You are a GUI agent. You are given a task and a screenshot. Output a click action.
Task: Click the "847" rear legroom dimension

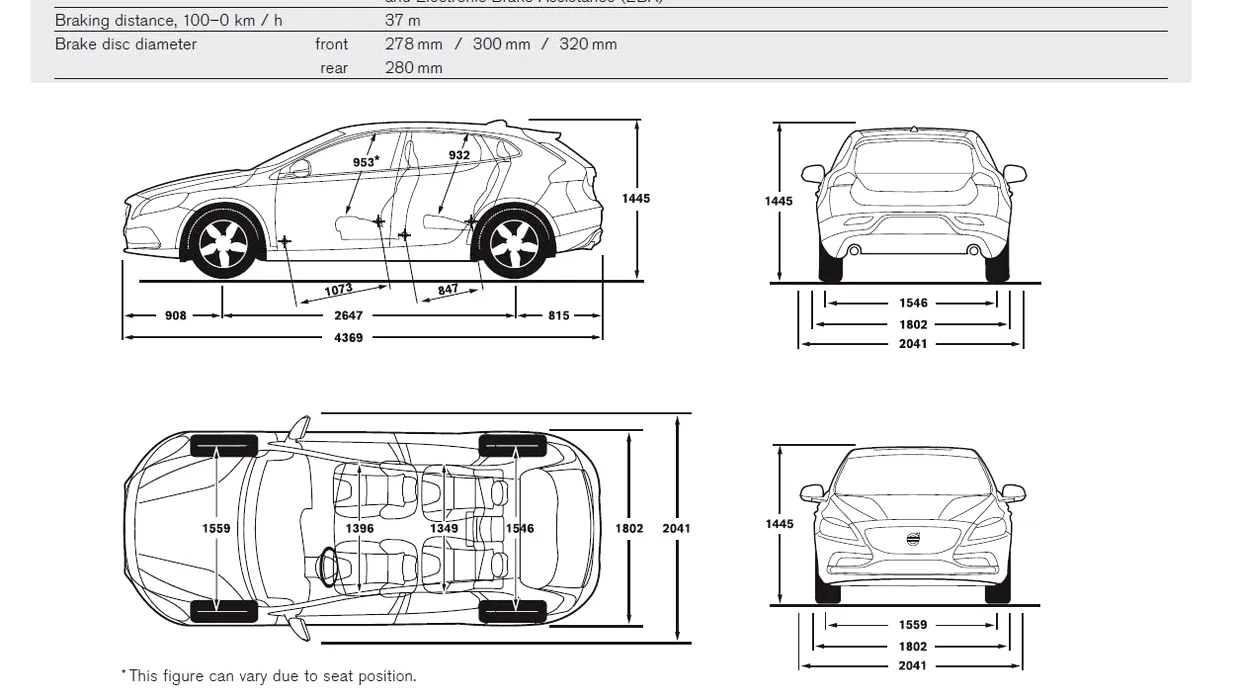(x=448, y=289)
